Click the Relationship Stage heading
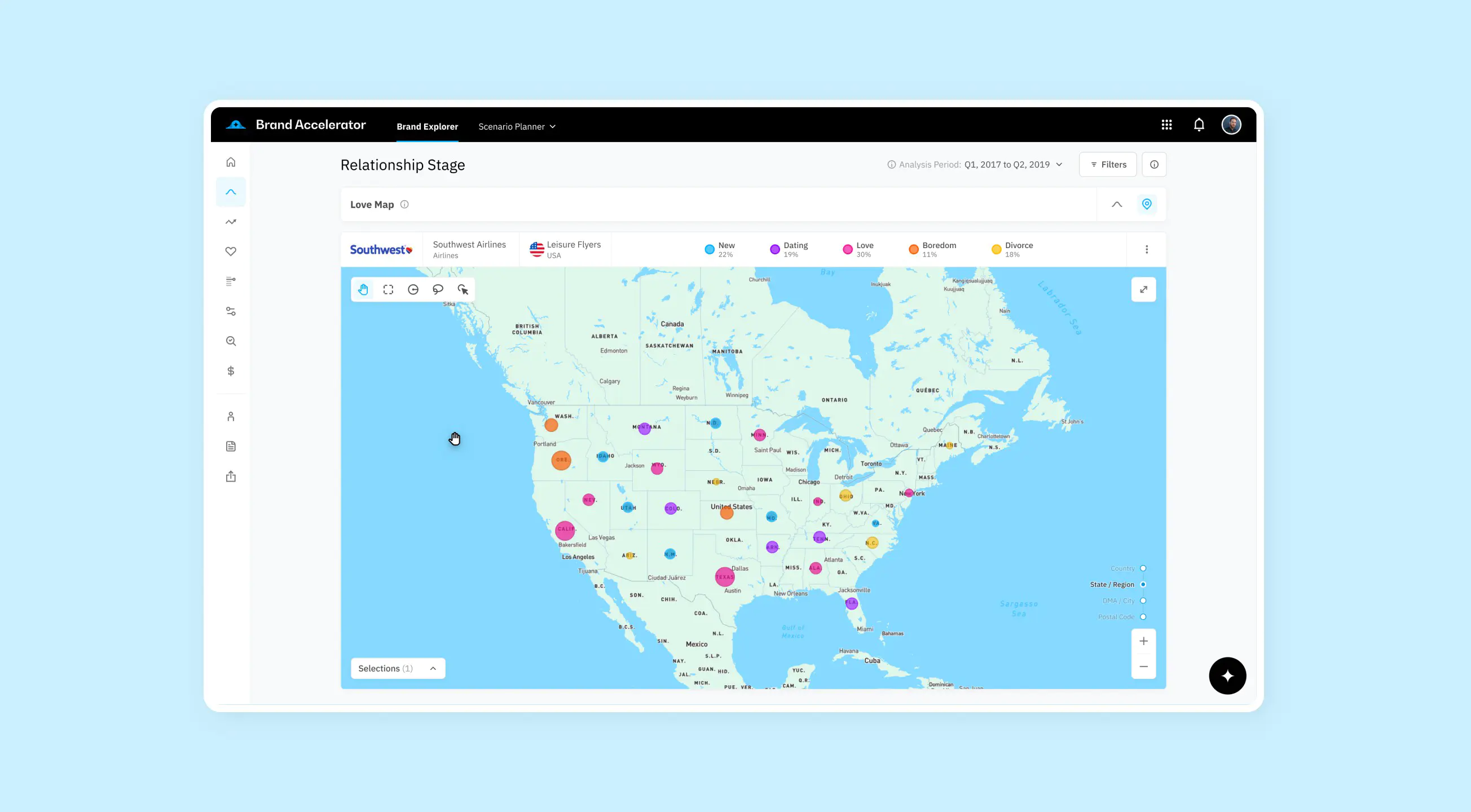 coord(403,165)
